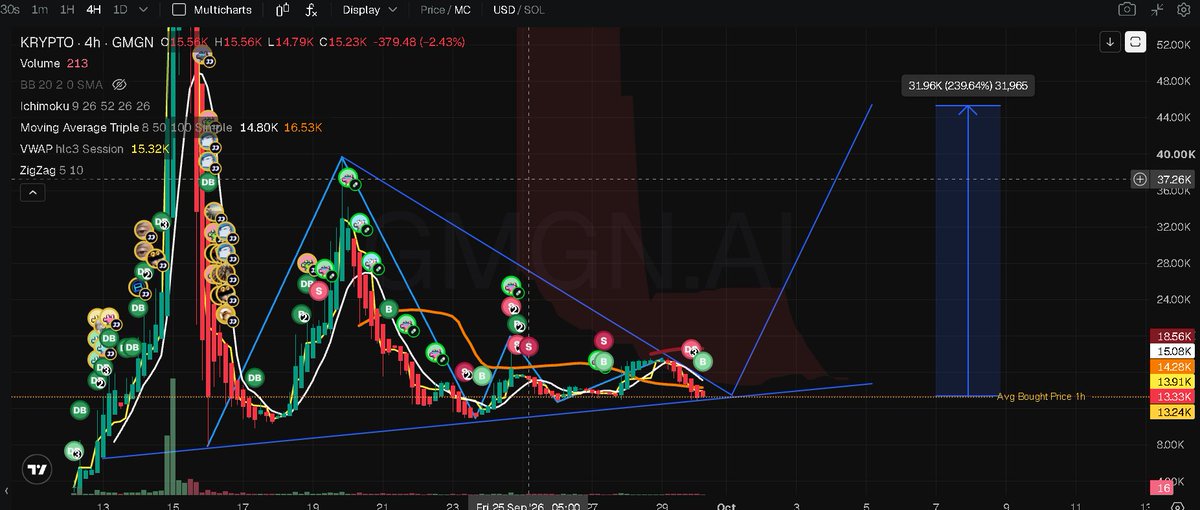The height and width of the screenshot is (510, 1200).
Task: Click the 18.56K price label
Action: [1173, 337]
